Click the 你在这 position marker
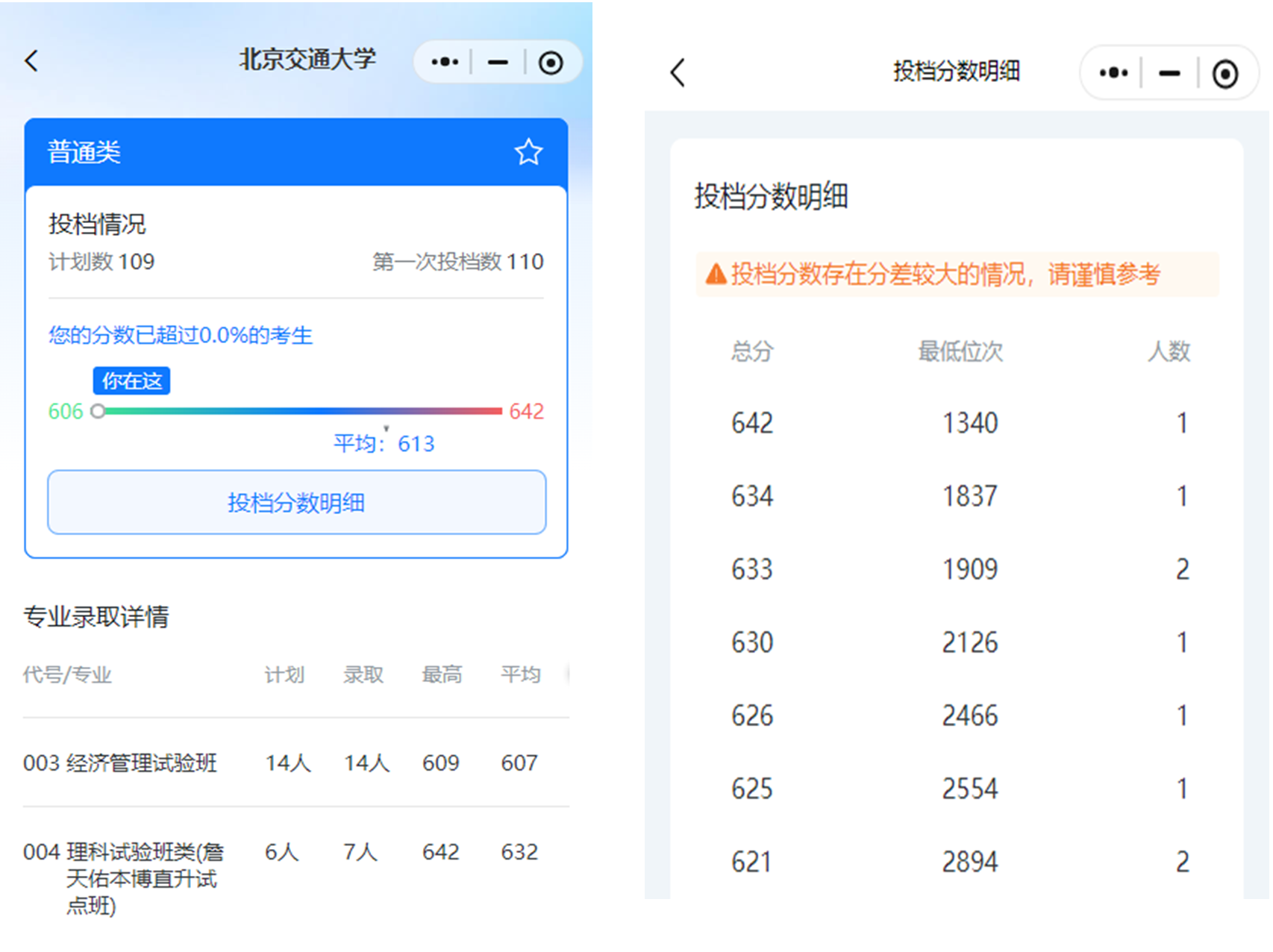 coord(131,381)
